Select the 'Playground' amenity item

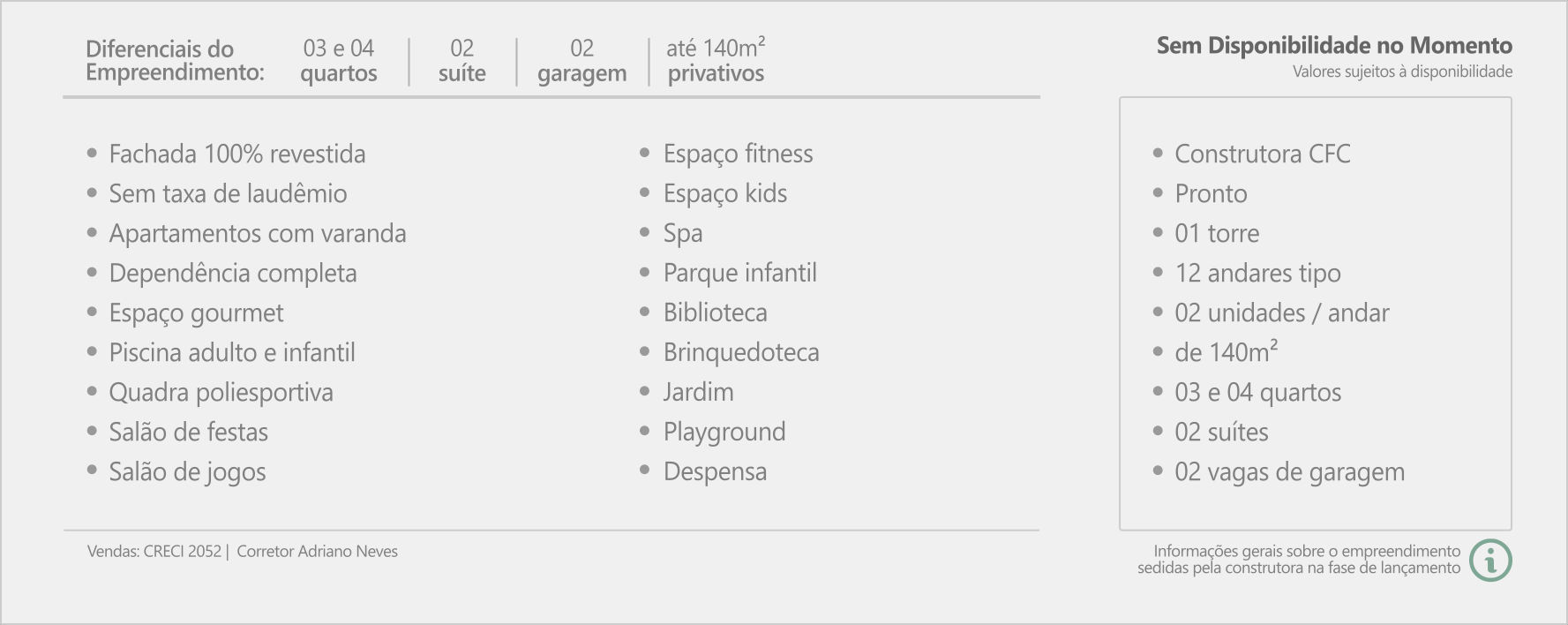[724, 432]
